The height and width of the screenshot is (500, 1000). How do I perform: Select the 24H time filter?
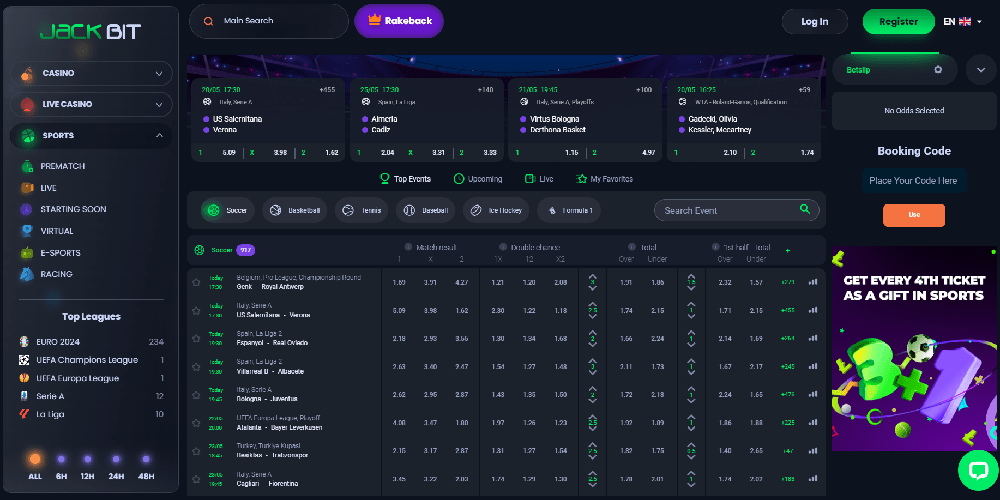pos(116,459)
